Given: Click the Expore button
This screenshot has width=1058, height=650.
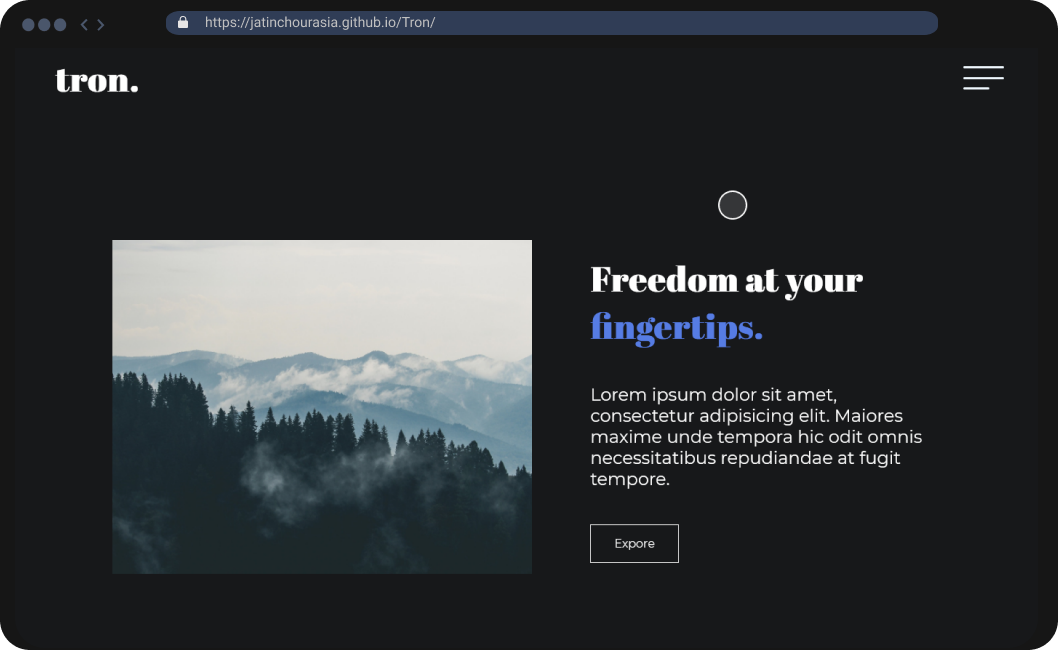Looking at the screenshot, I should pos(634,543).
